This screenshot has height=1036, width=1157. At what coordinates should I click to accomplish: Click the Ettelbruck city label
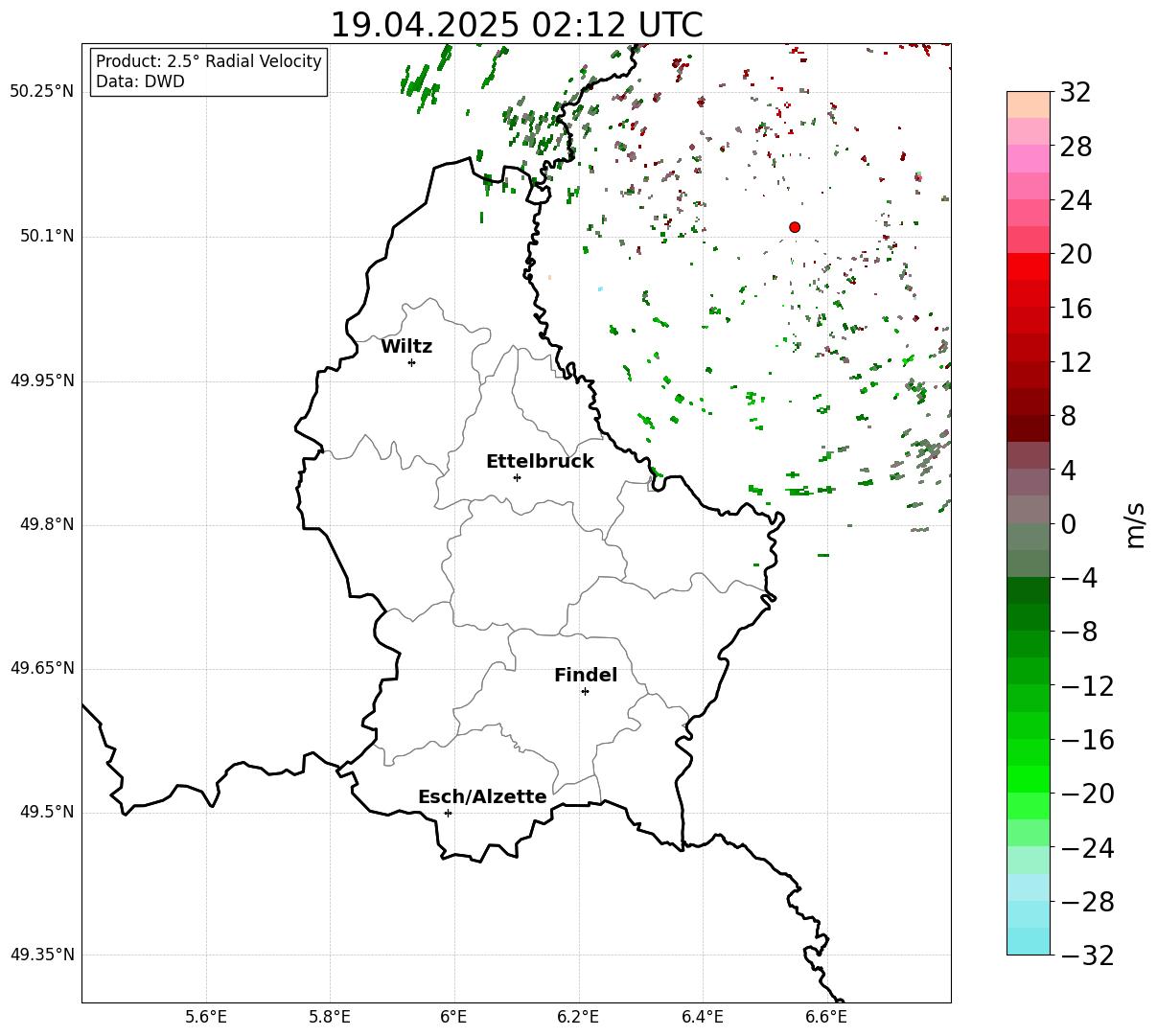(x=540, y=462)
